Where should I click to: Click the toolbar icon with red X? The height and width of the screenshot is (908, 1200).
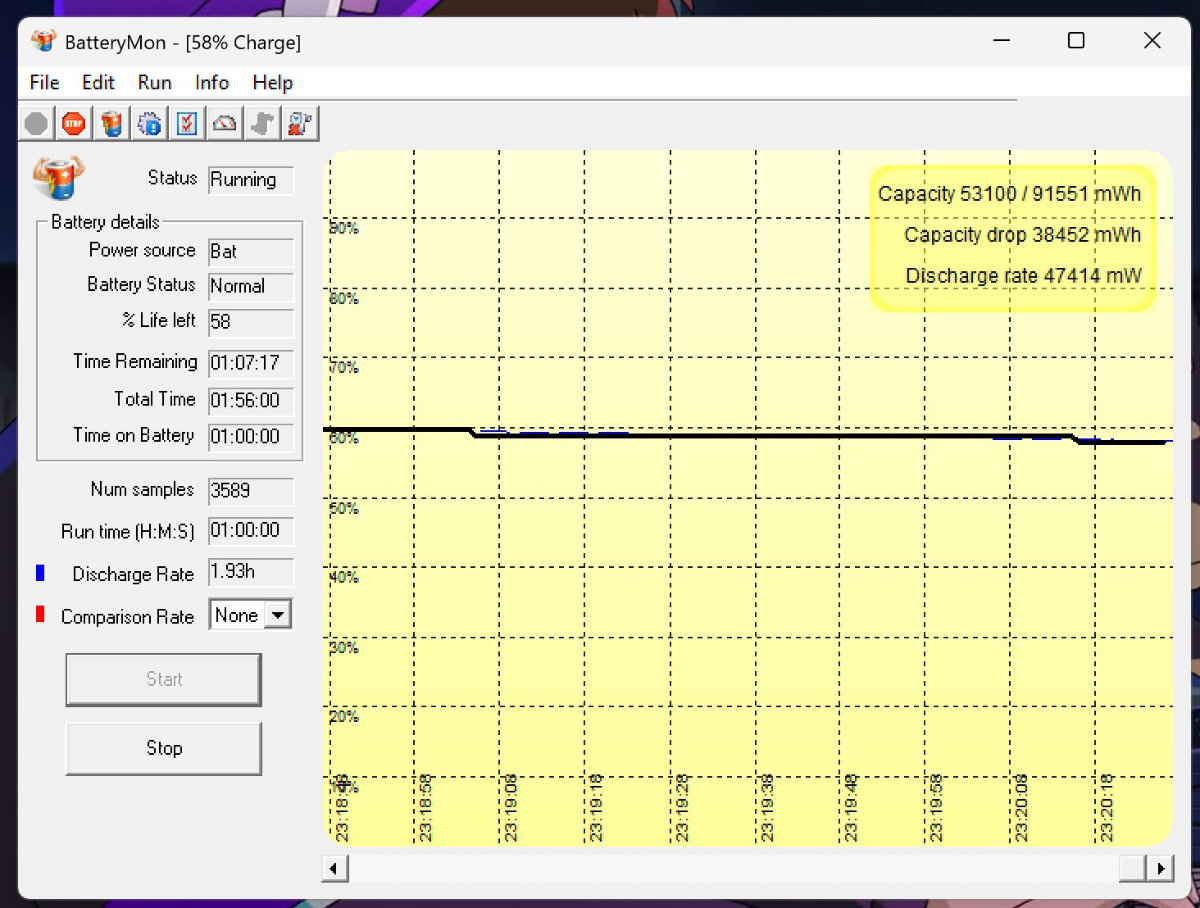(299, 124)
